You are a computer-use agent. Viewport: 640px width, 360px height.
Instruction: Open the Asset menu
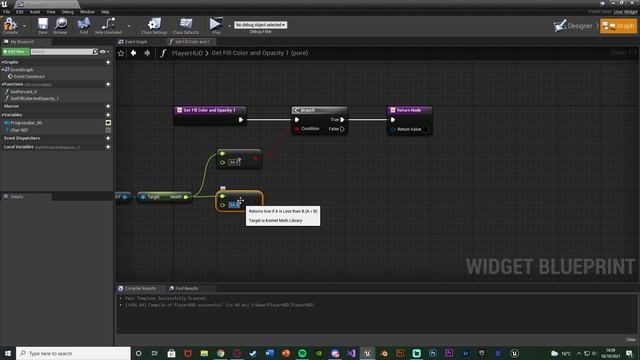pos(35,12)
